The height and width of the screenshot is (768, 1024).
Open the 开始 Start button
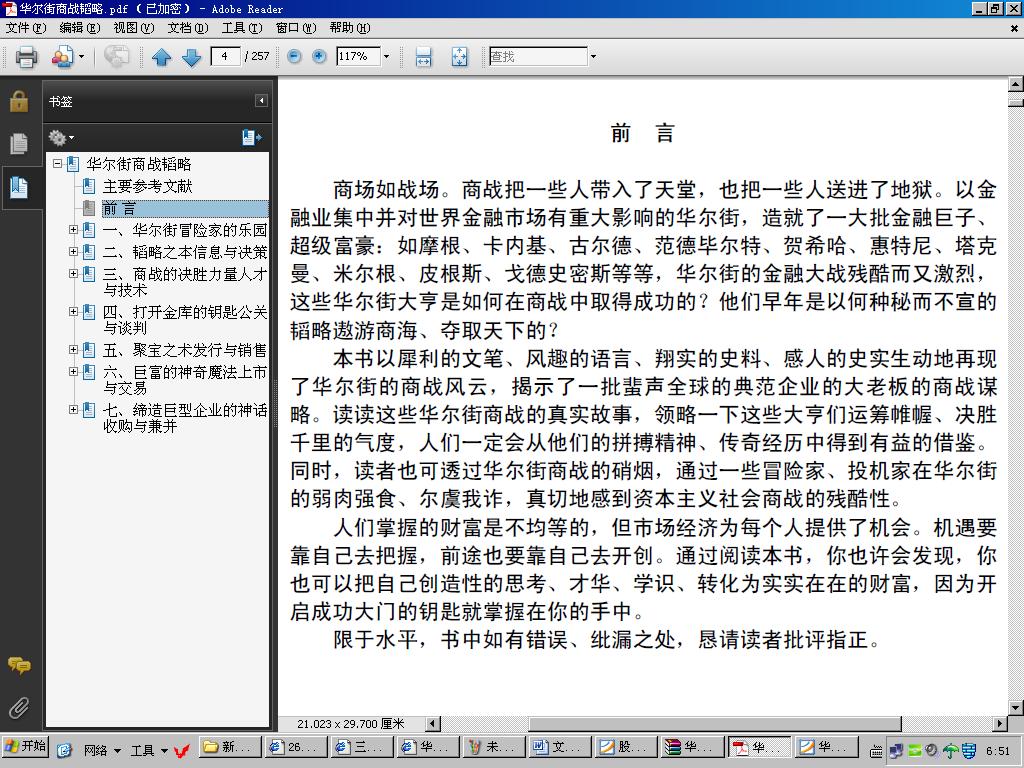pos(25,746)
